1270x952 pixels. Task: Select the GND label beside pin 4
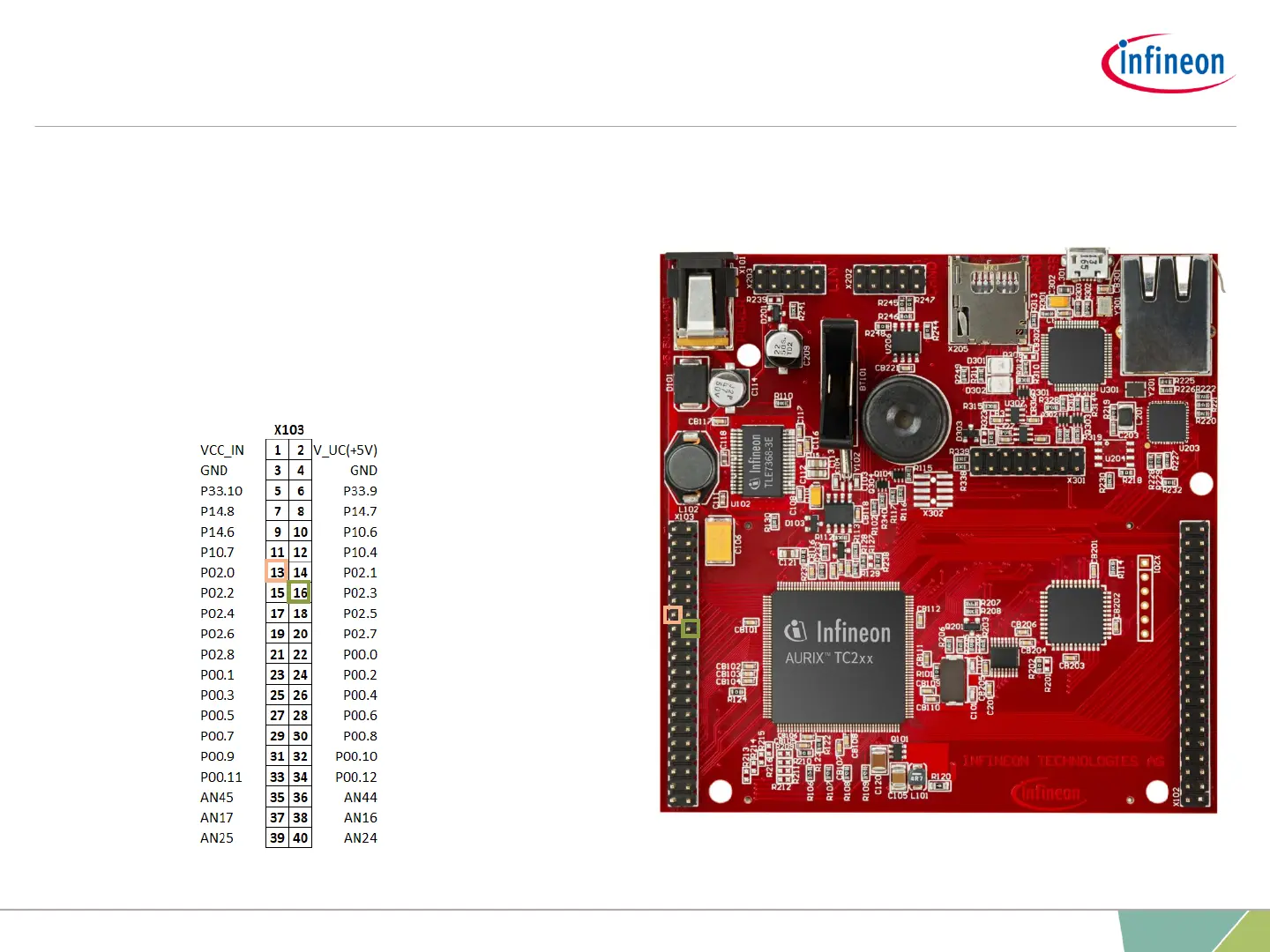pyautogui.click(x=363, y=471)
